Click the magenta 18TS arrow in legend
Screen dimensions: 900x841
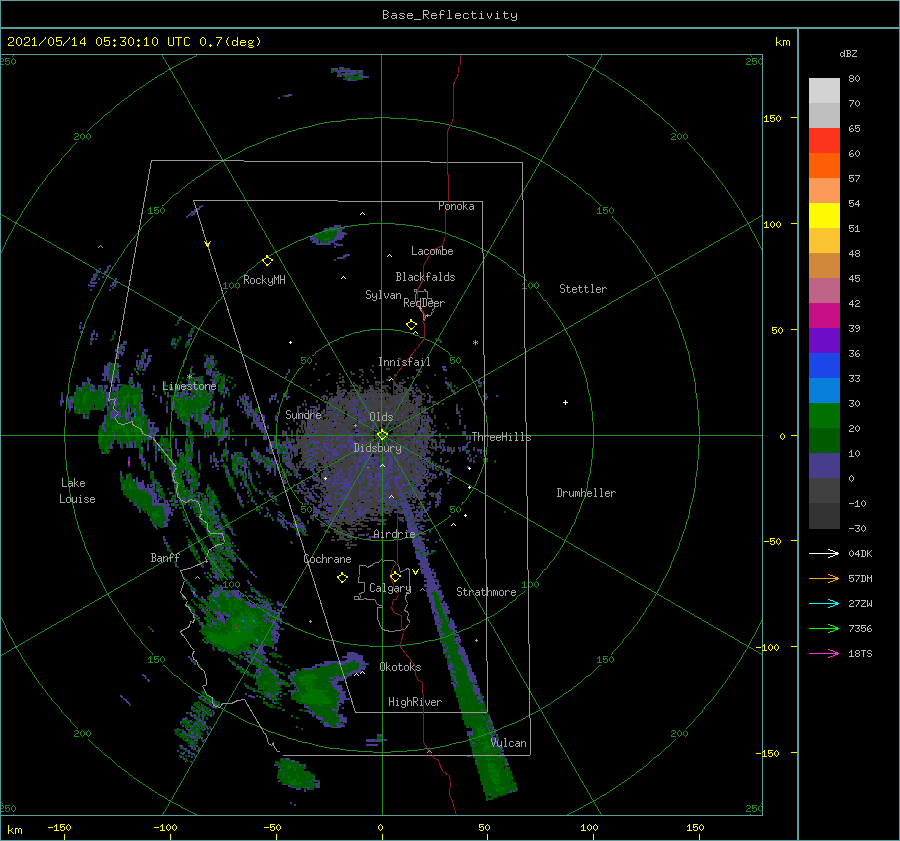[x=824, y=653]
